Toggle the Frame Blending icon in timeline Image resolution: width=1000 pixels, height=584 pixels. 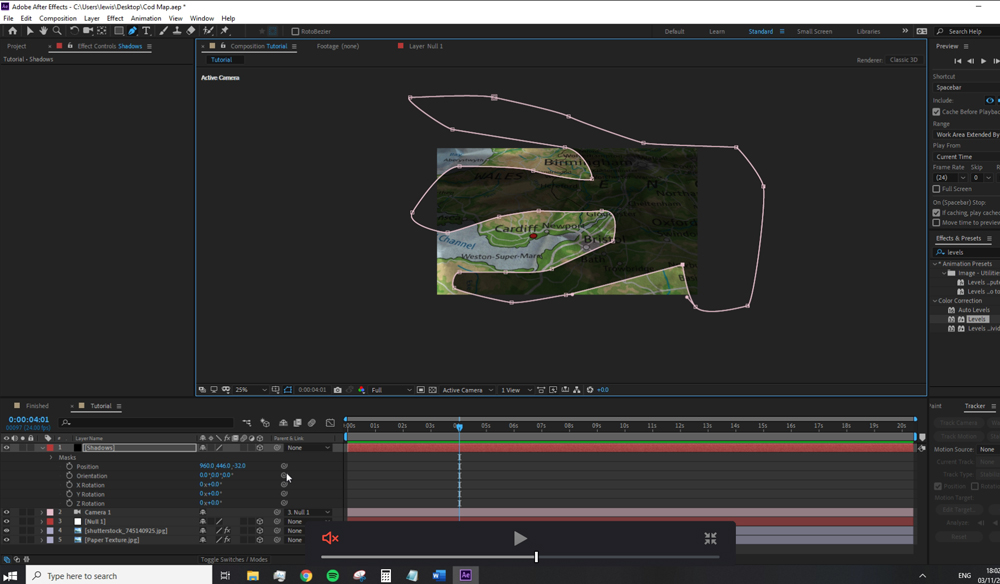(x=297, y=423)
